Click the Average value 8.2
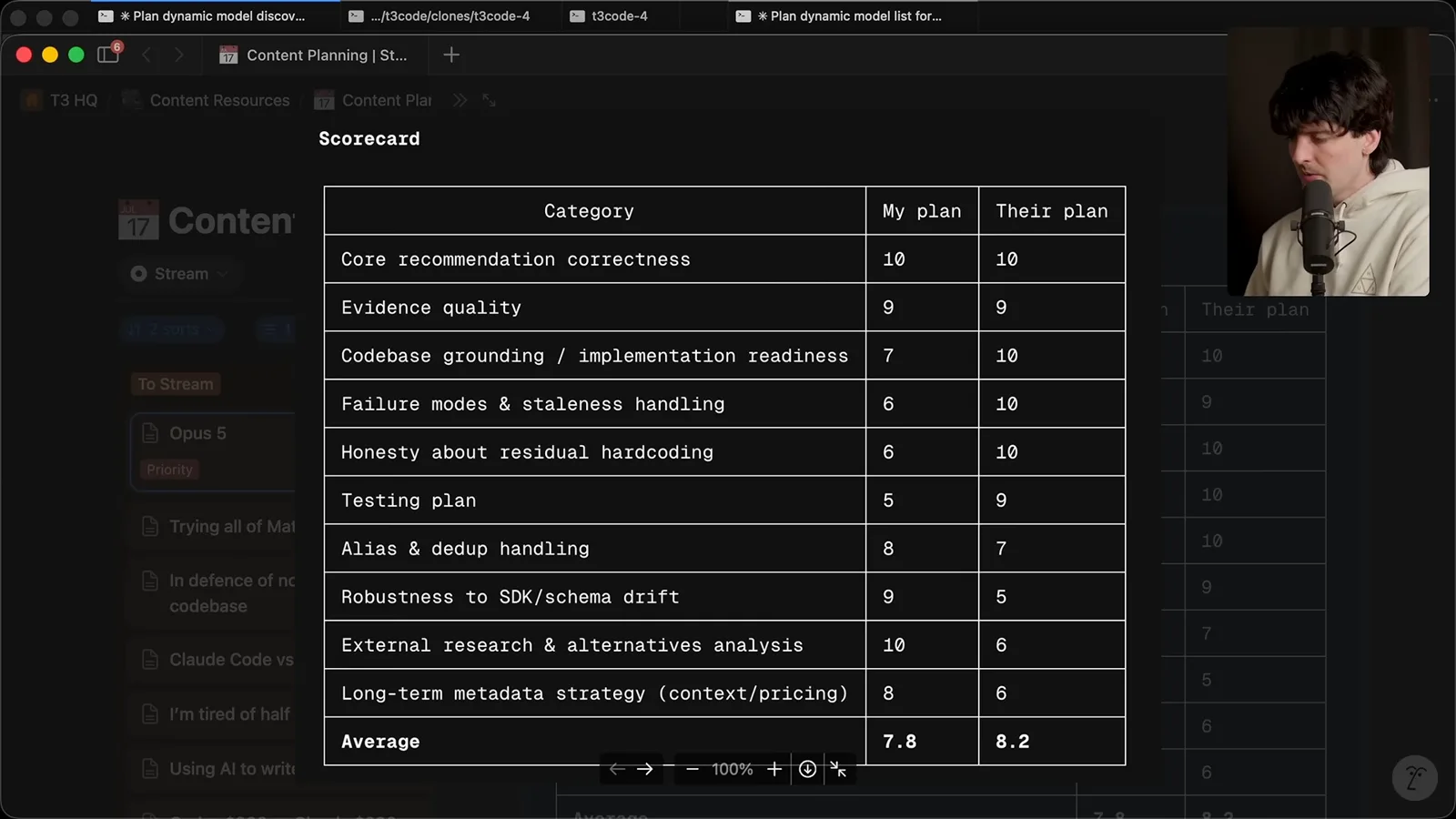Screen dimensions: 1456x819 [1013, 742]
